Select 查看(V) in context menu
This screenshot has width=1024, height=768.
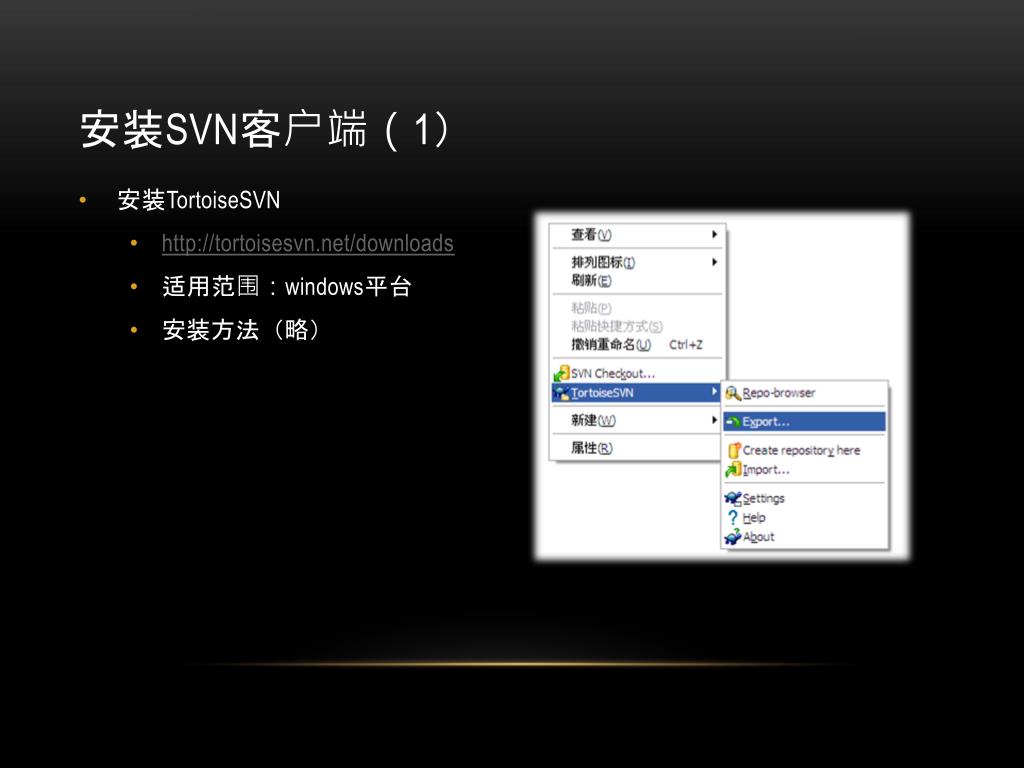[x=637, y=234]
